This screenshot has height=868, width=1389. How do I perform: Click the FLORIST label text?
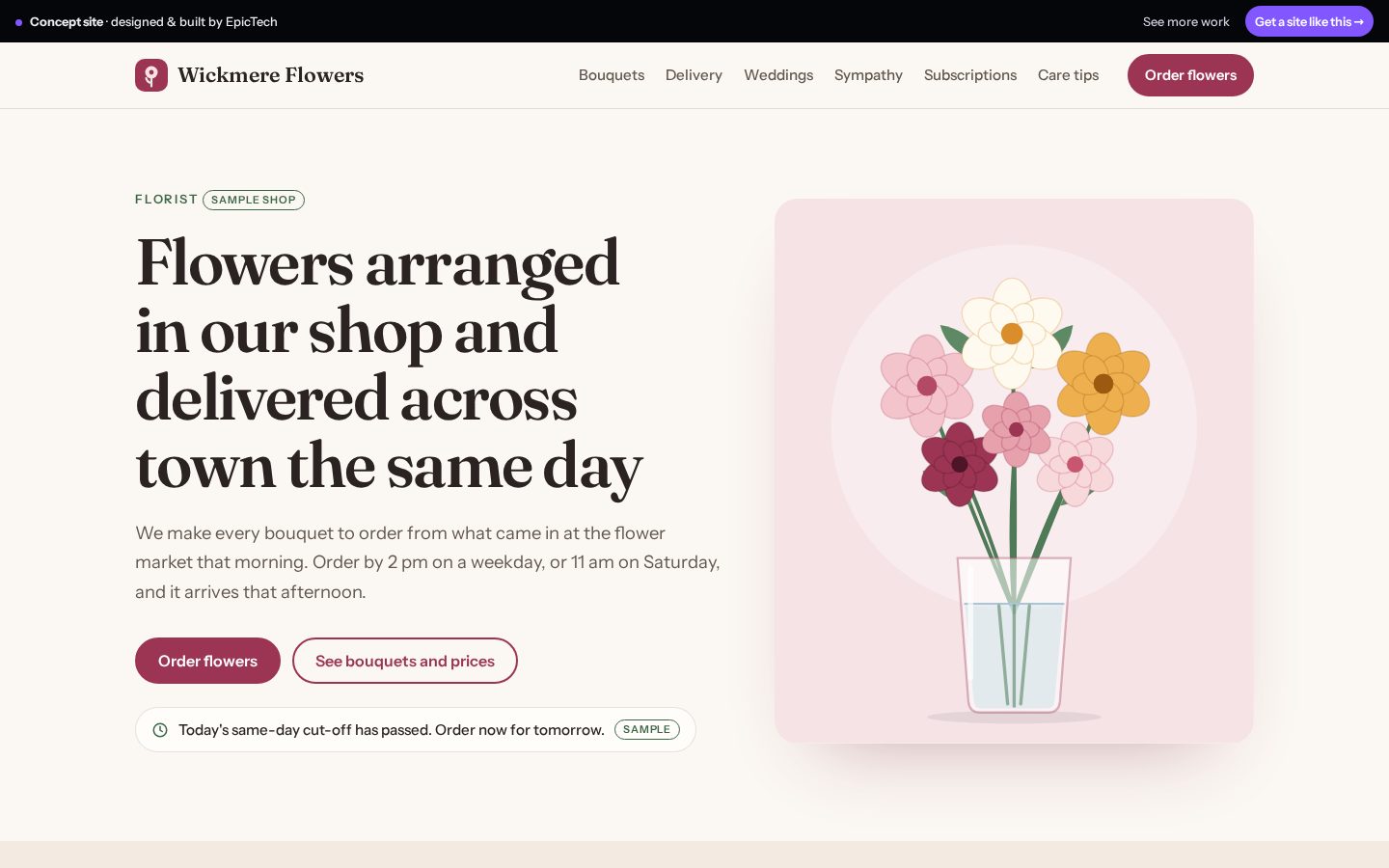[x=166, y=200]
